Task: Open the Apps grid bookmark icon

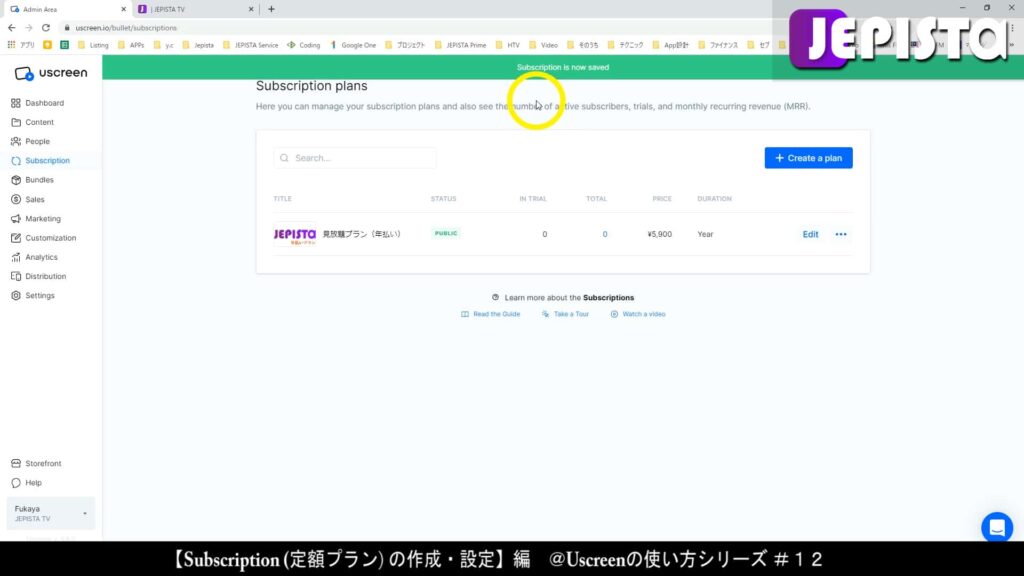Action: click(x=11, y=45)
